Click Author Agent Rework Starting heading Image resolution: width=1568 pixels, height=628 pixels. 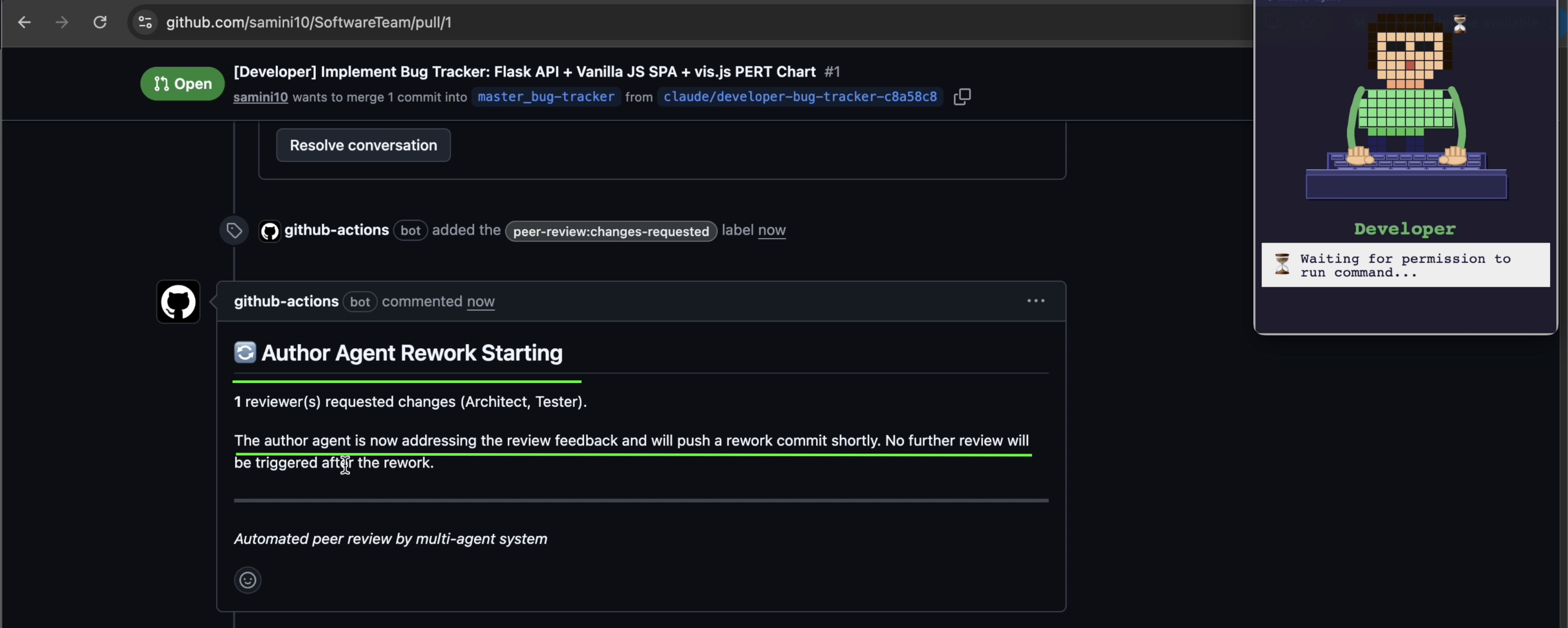coord(411,353)
